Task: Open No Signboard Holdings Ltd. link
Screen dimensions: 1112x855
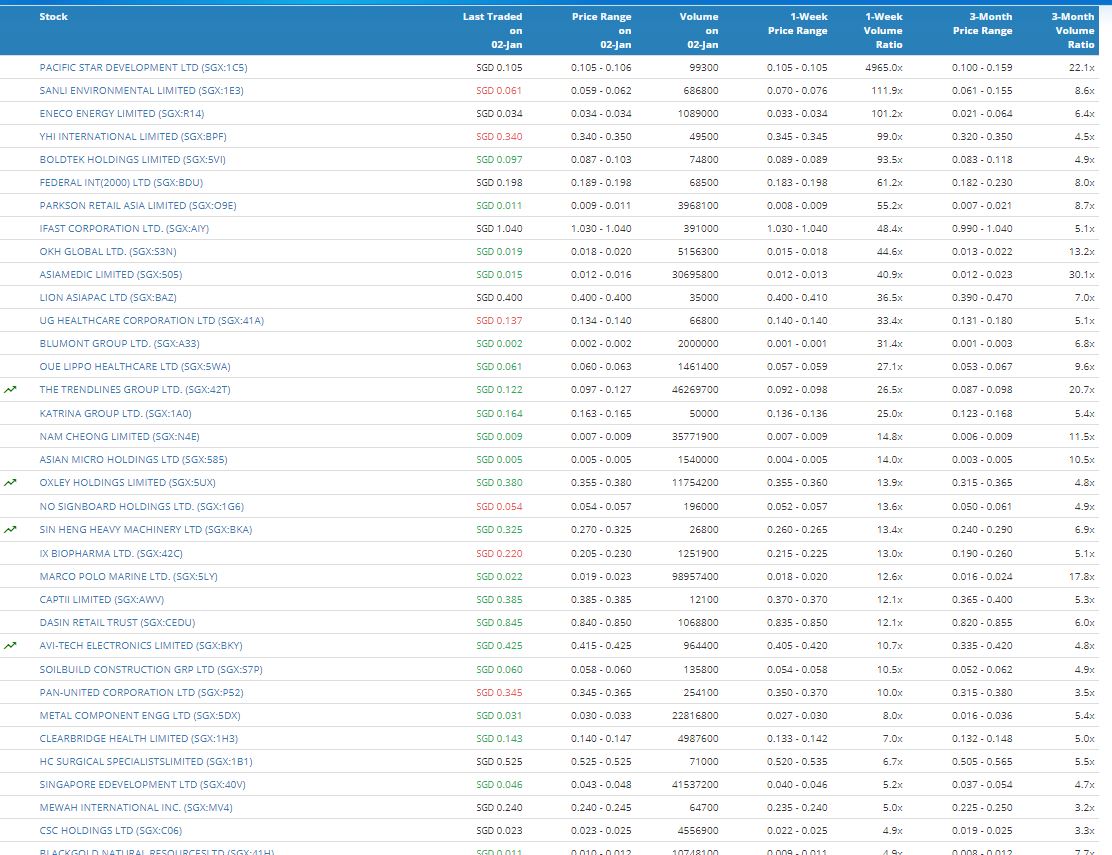Action: (x=141, y=506)
